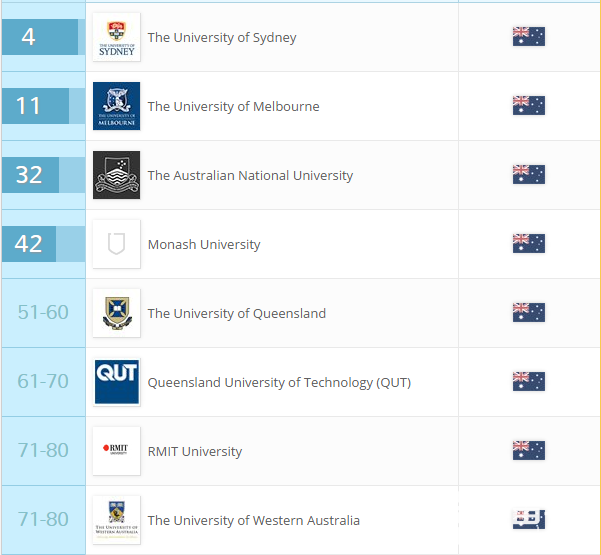
Task: Open the Monash University link
Action: pyautogui.click(x=204, y=245)
